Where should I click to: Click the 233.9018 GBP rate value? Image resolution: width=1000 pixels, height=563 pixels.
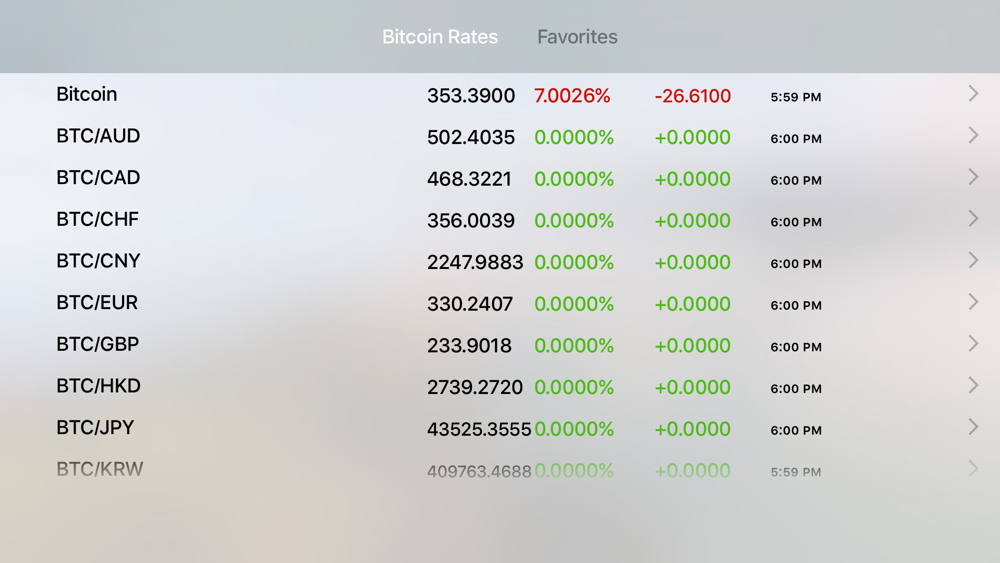(469, 346)
